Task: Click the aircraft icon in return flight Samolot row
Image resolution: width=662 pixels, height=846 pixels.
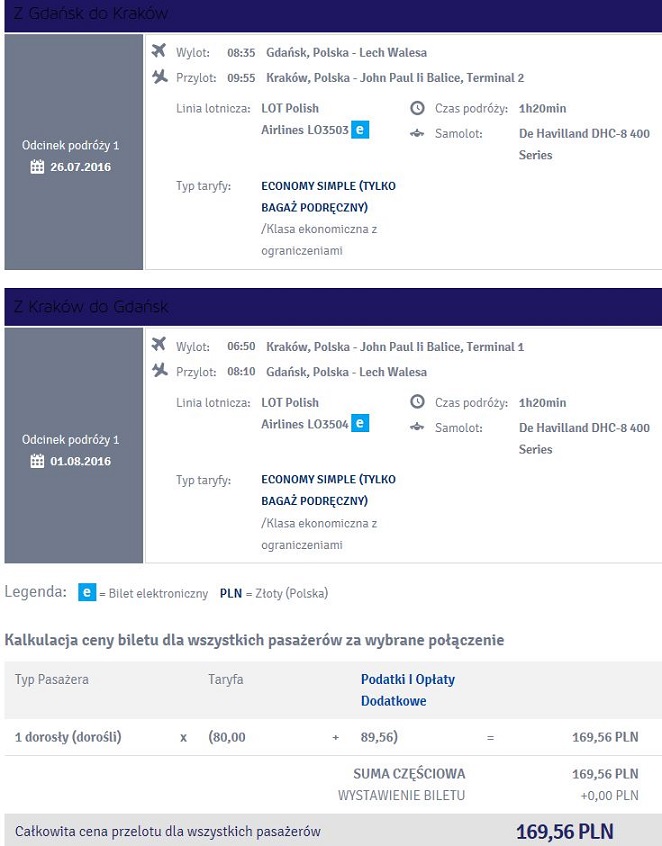Action: coord(417,427)
